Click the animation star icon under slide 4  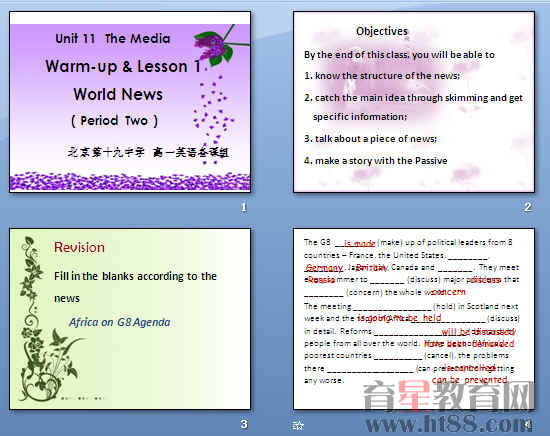tap(298, 425)
